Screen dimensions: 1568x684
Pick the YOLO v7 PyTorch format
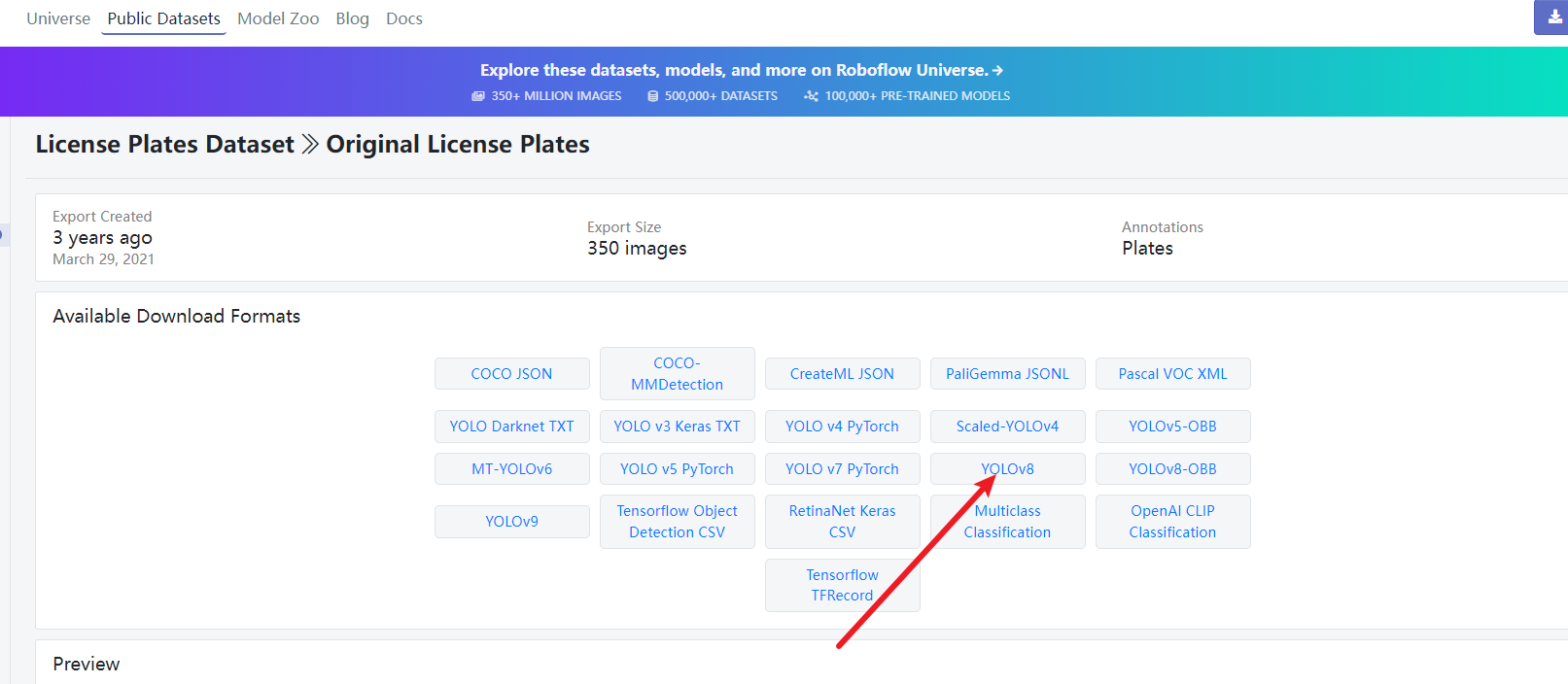[x=843, y=469]
